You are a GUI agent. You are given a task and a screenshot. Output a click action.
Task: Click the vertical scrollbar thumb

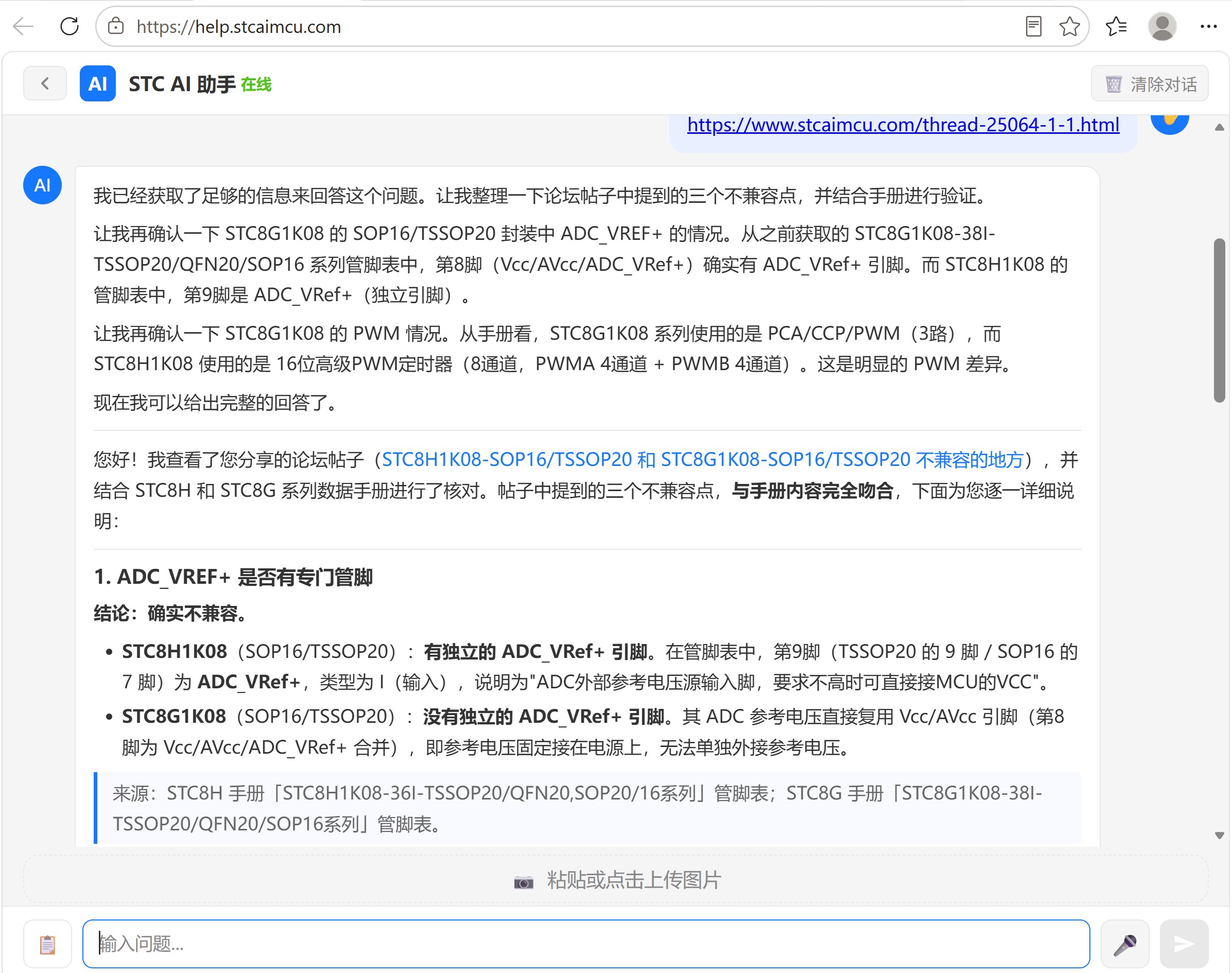click(1220, 320)
